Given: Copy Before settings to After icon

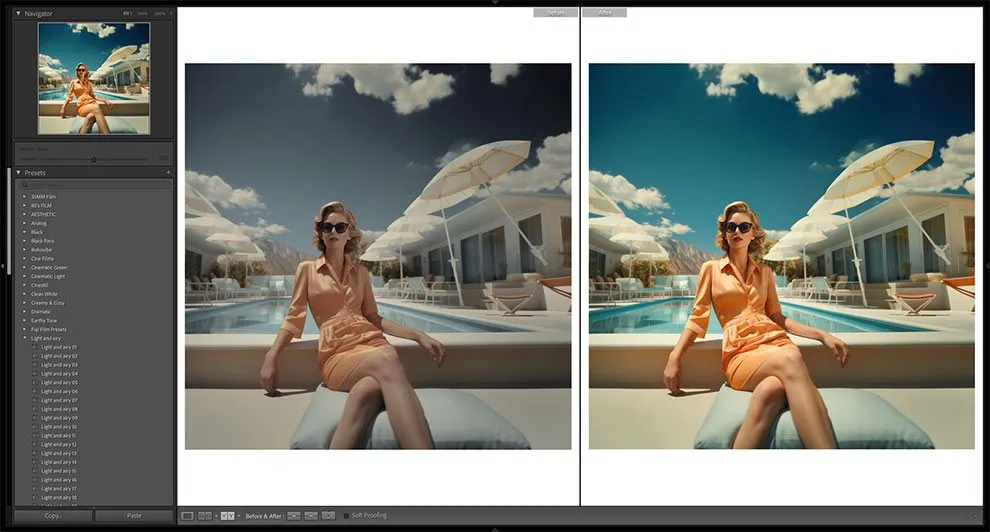Looking at the screenshot, I should tap(294, 516).
